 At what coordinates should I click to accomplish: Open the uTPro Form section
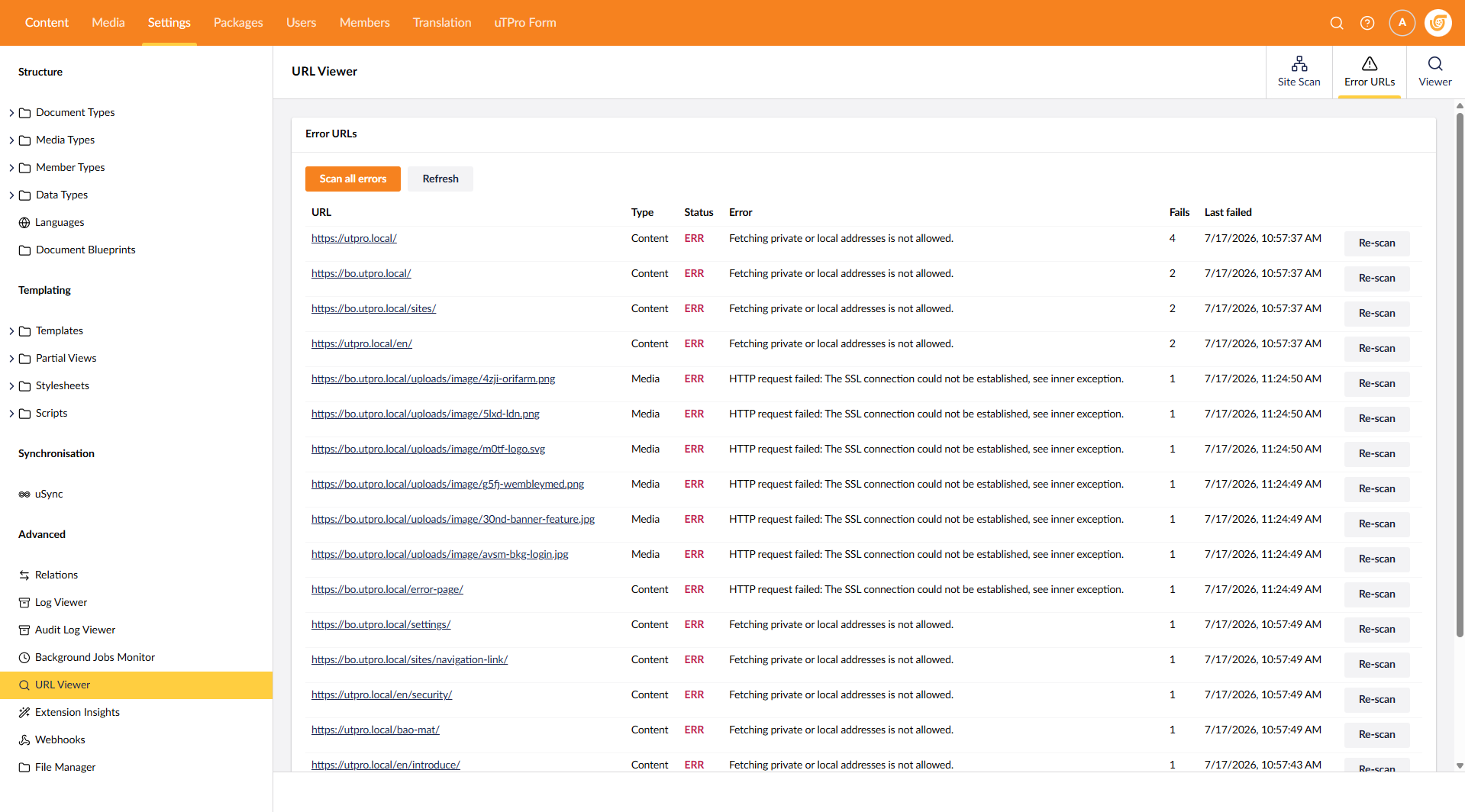525,23
